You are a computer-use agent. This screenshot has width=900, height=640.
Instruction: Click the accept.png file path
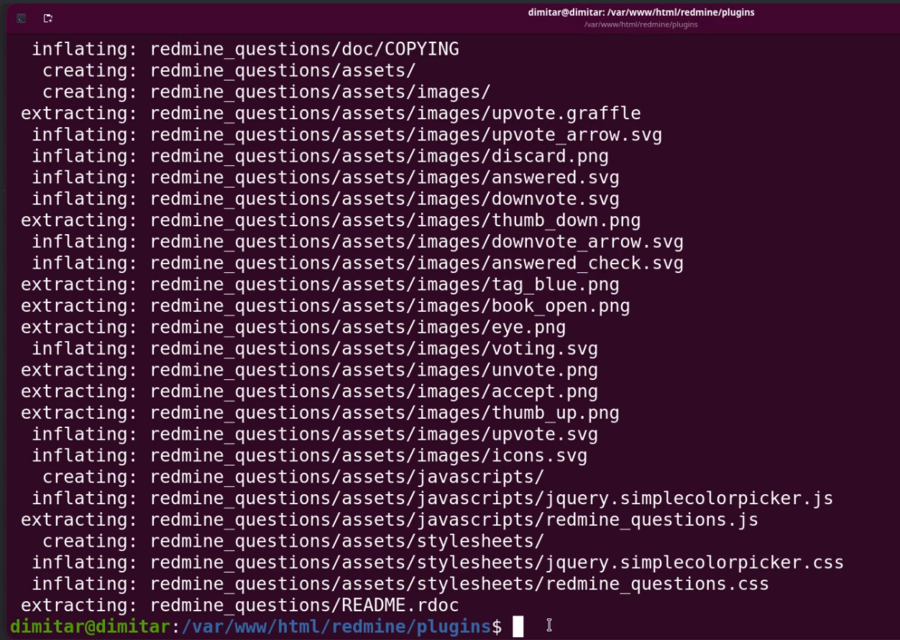click(x=374, y=391)
